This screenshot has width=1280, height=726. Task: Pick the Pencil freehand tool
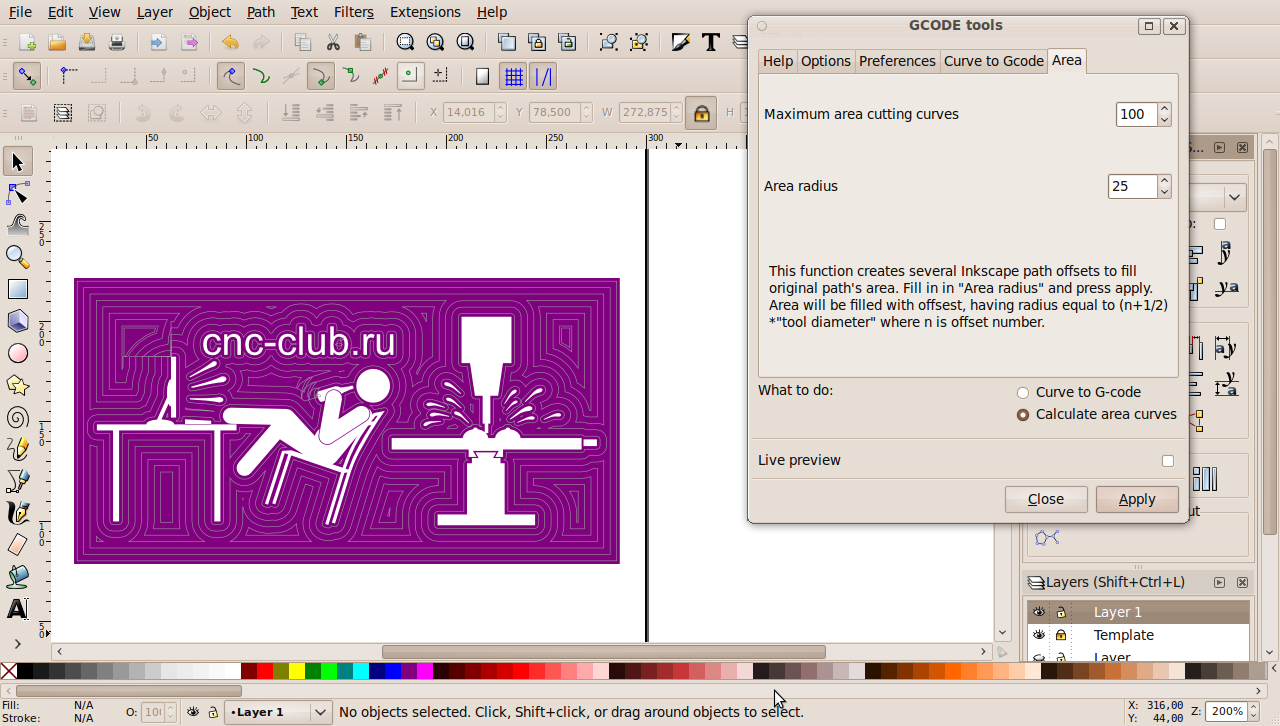[x=18, y=449]
